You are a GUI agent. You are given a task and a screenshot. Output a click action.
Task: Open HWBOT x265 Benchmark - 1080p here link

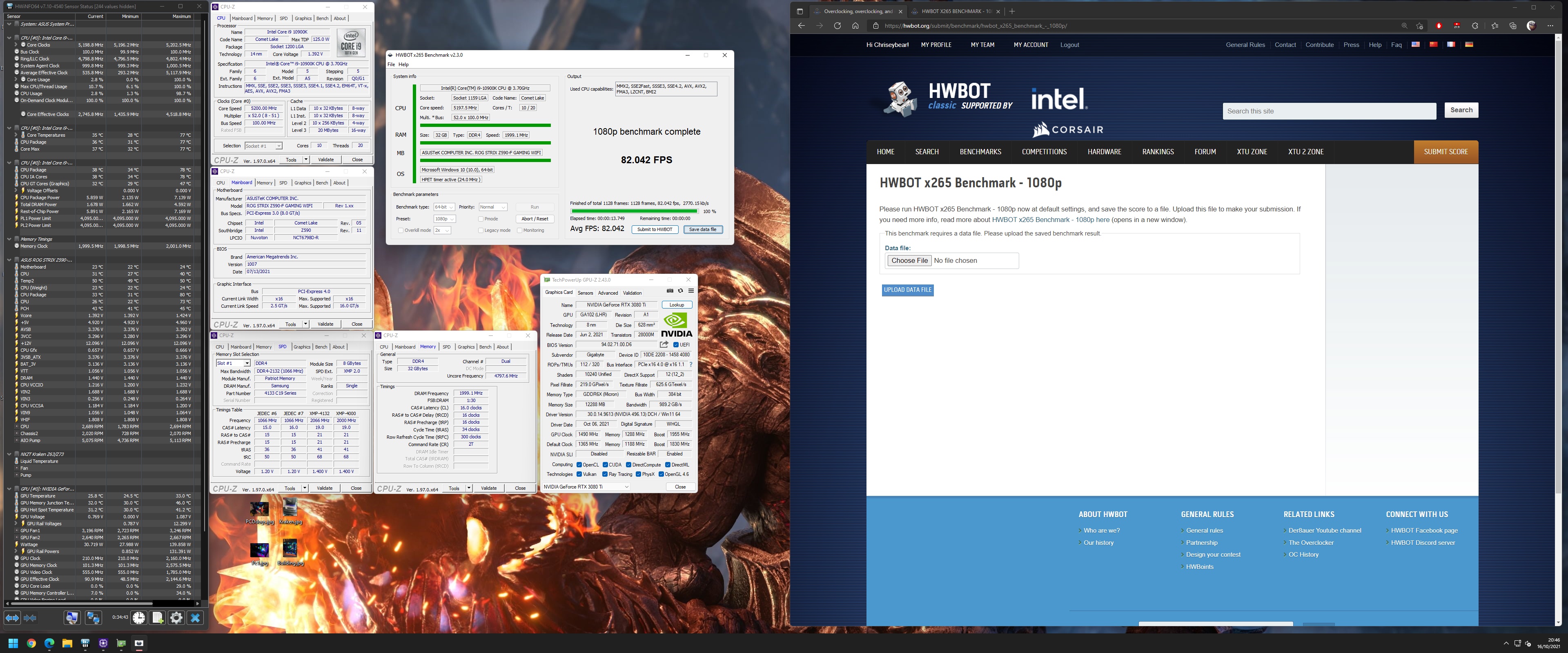pos(1051,220)
